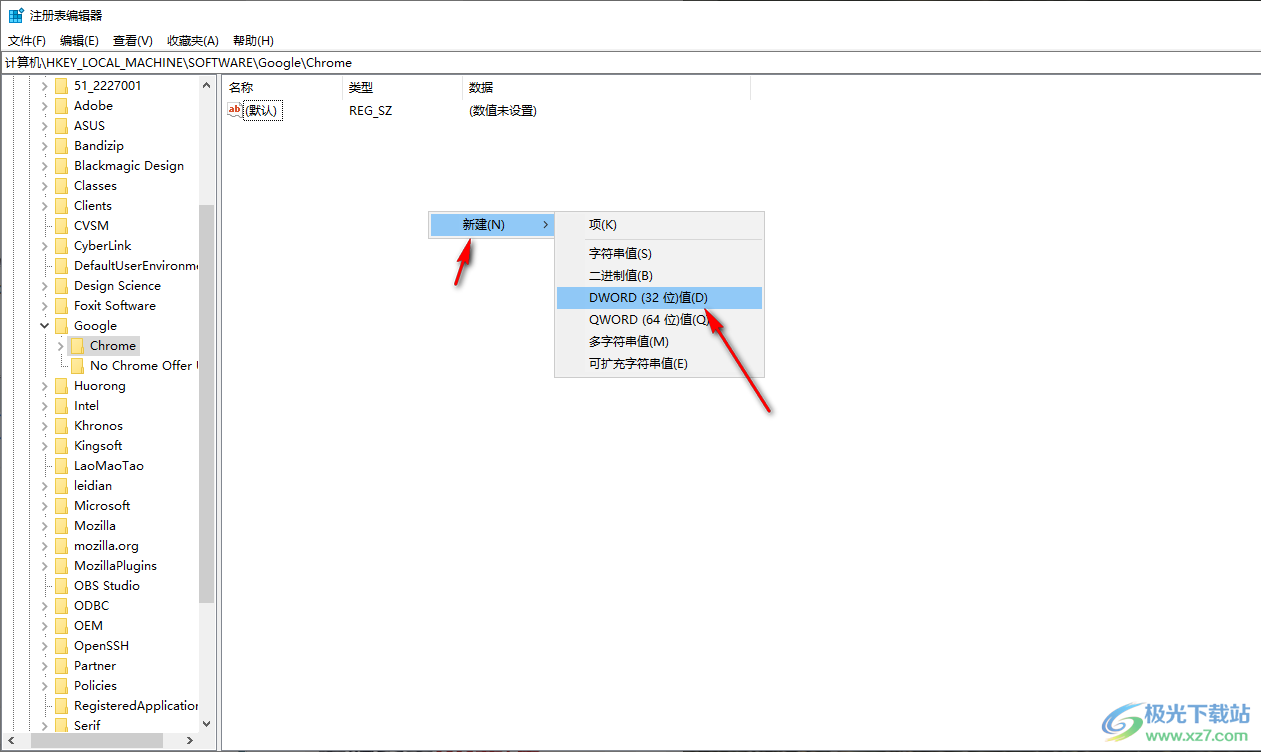Screen dimensions: 1261x752
Task: Click the Chrome folder icon
Action: pos(78,346)
